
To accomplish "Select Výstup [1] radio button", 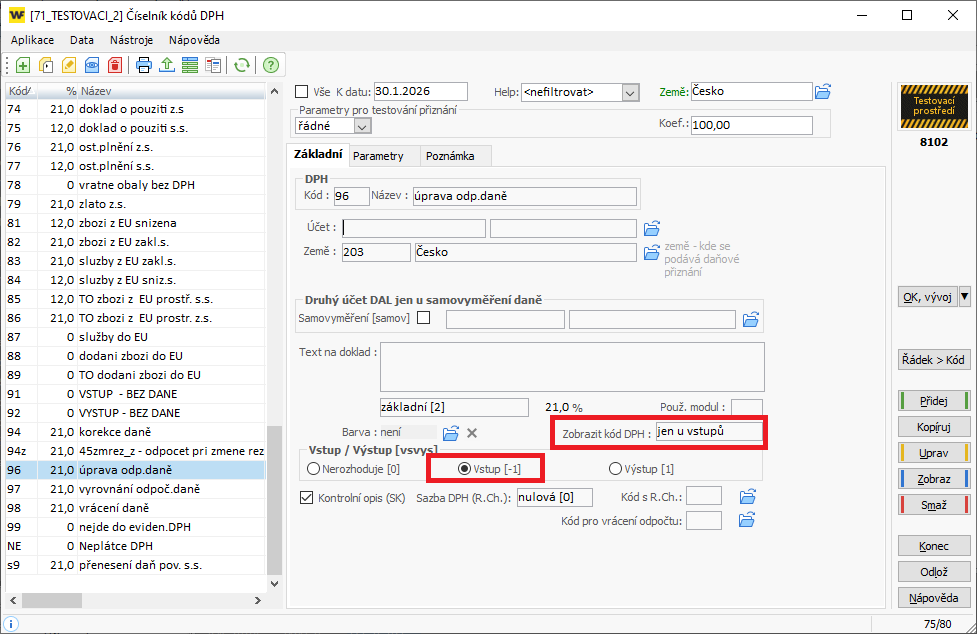I will click(x=615, y=468).
